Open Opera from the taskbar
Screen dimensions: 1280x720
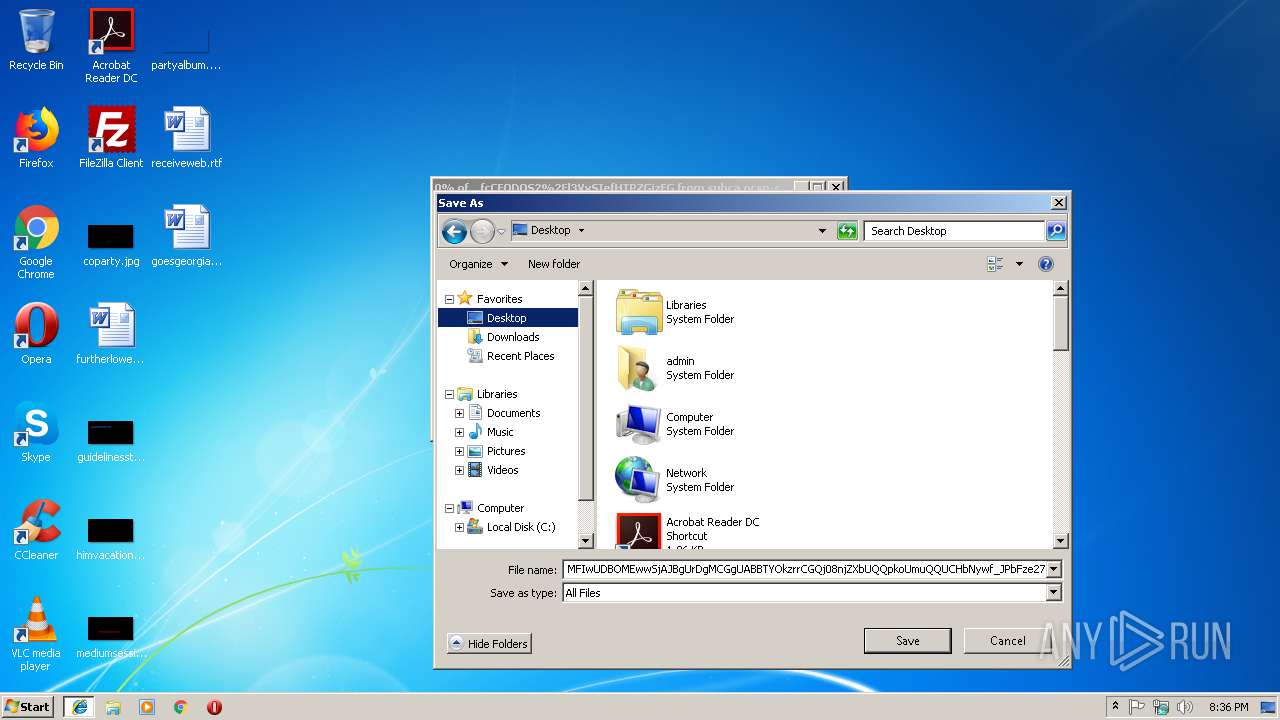214,707
